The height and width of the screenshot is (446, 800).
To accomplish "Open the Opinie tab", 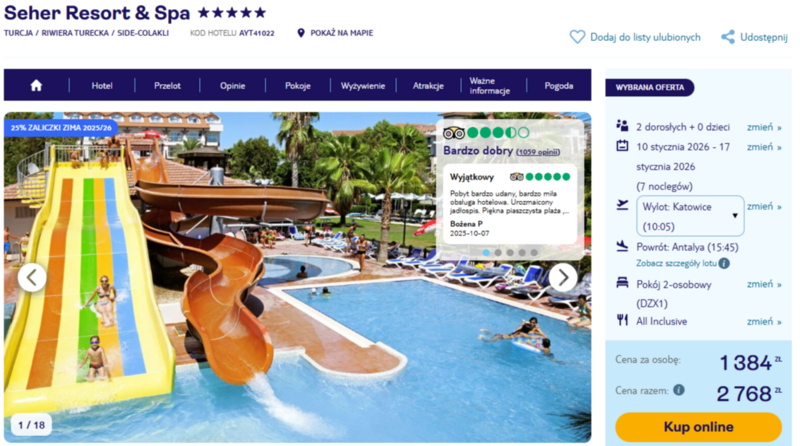I will pyautogui.click(x=232, y=86).
